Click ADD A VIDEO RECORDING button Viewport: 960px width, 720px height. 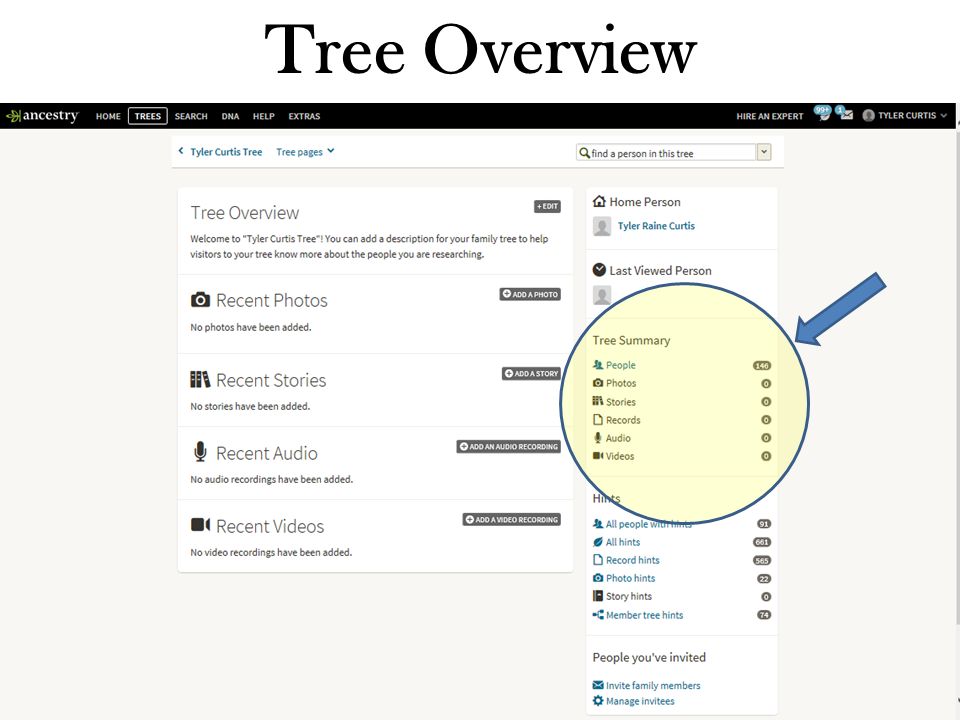[512, 520]
